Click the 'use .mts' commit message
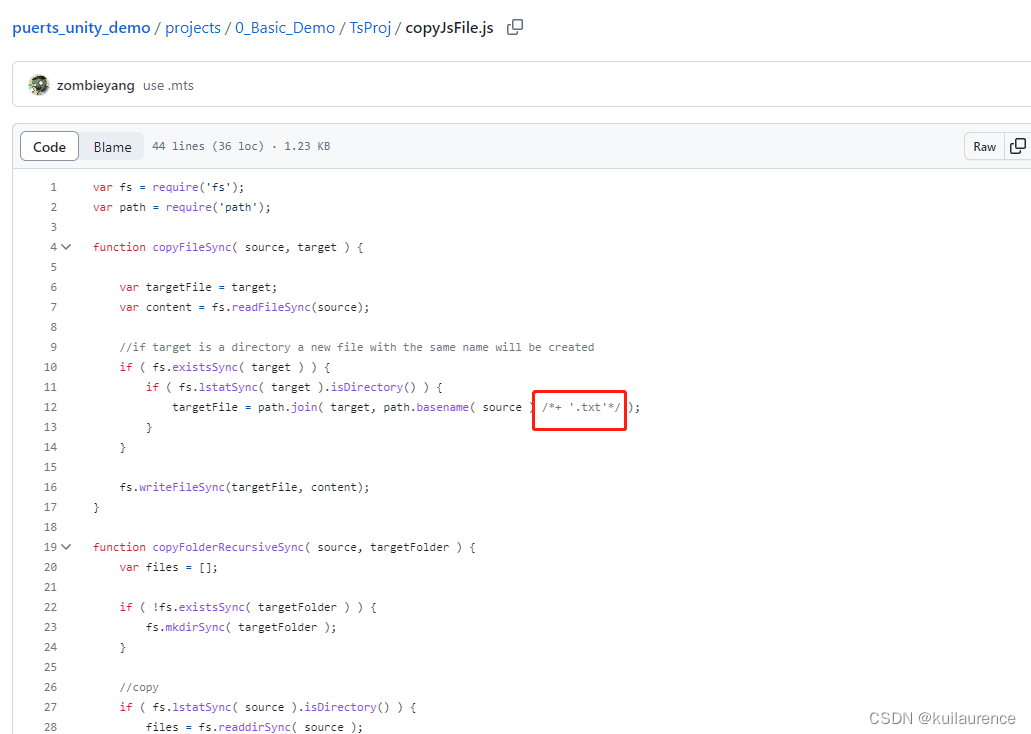 [168, 85]
